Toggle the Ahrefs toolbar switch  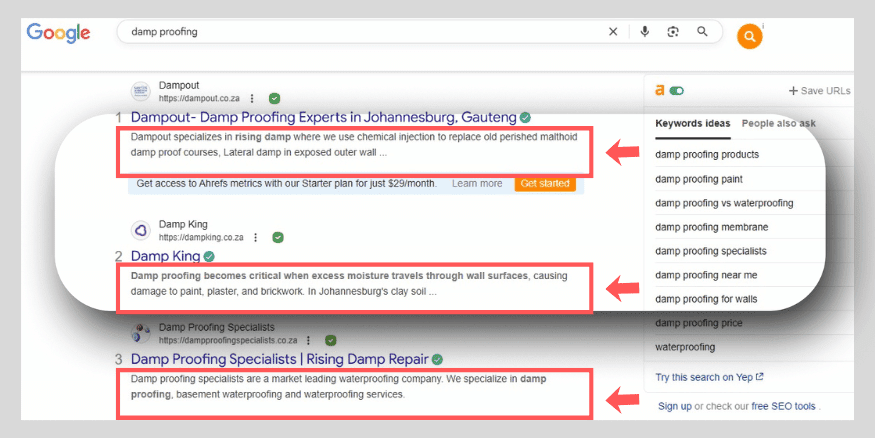(677, 91)
